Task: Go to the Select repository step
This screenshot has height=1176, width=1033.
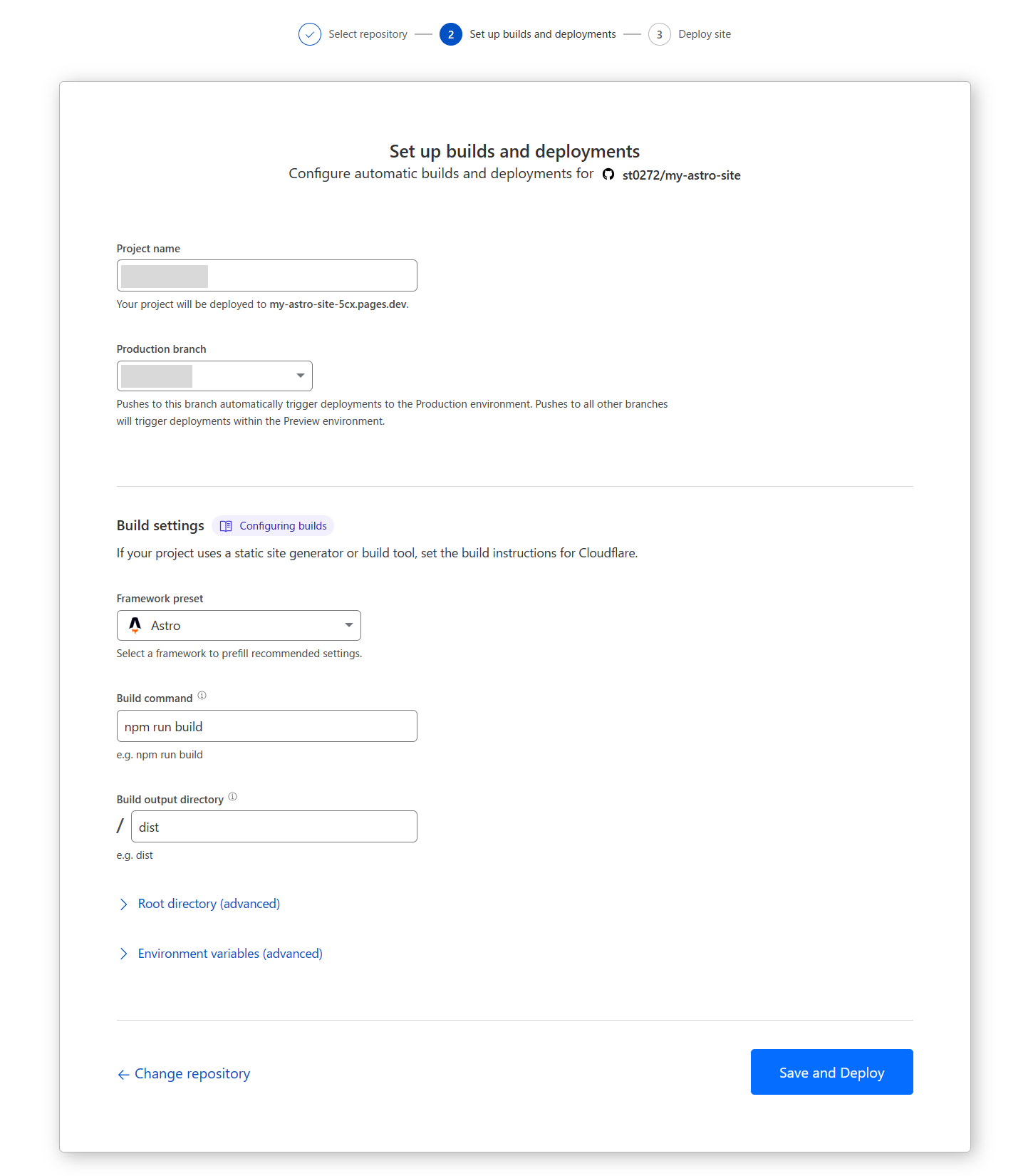Action: [368, 34]
